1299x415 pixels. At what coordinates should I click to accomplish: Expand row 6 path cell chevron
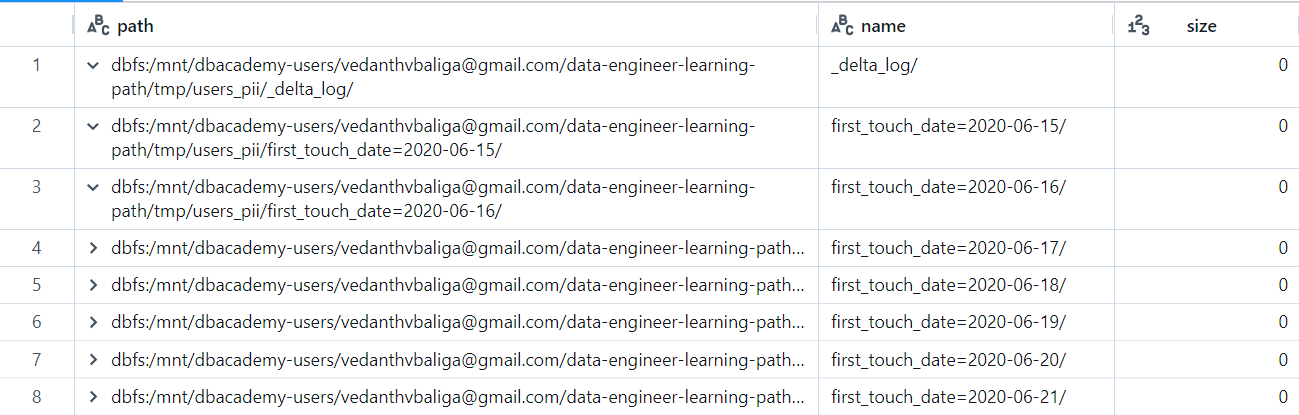tap(93, 322)
